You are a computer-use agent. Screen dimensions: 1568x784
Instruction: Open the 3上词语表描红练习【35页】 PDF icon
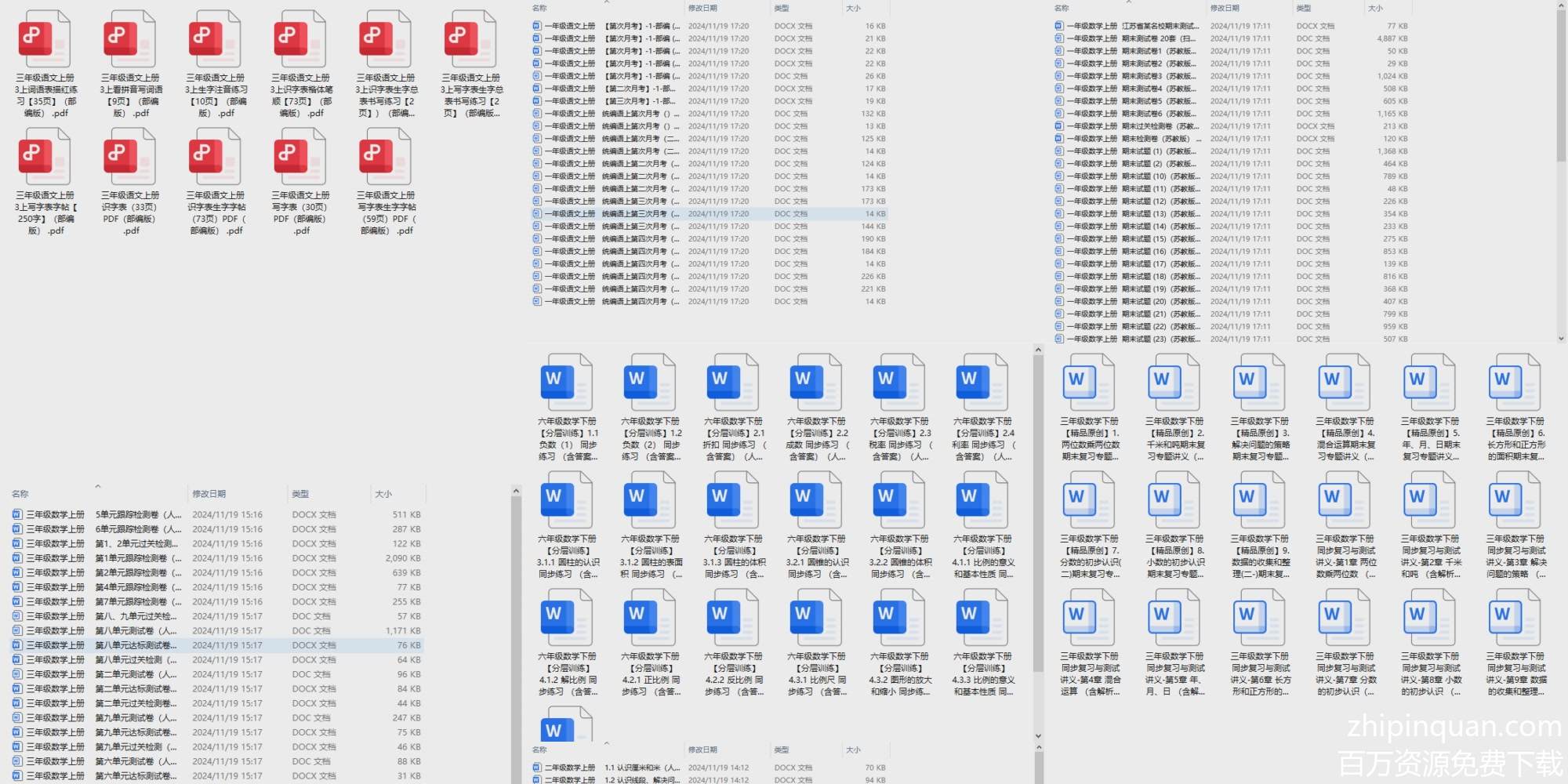pyautogui.click(x=45, y=39)
